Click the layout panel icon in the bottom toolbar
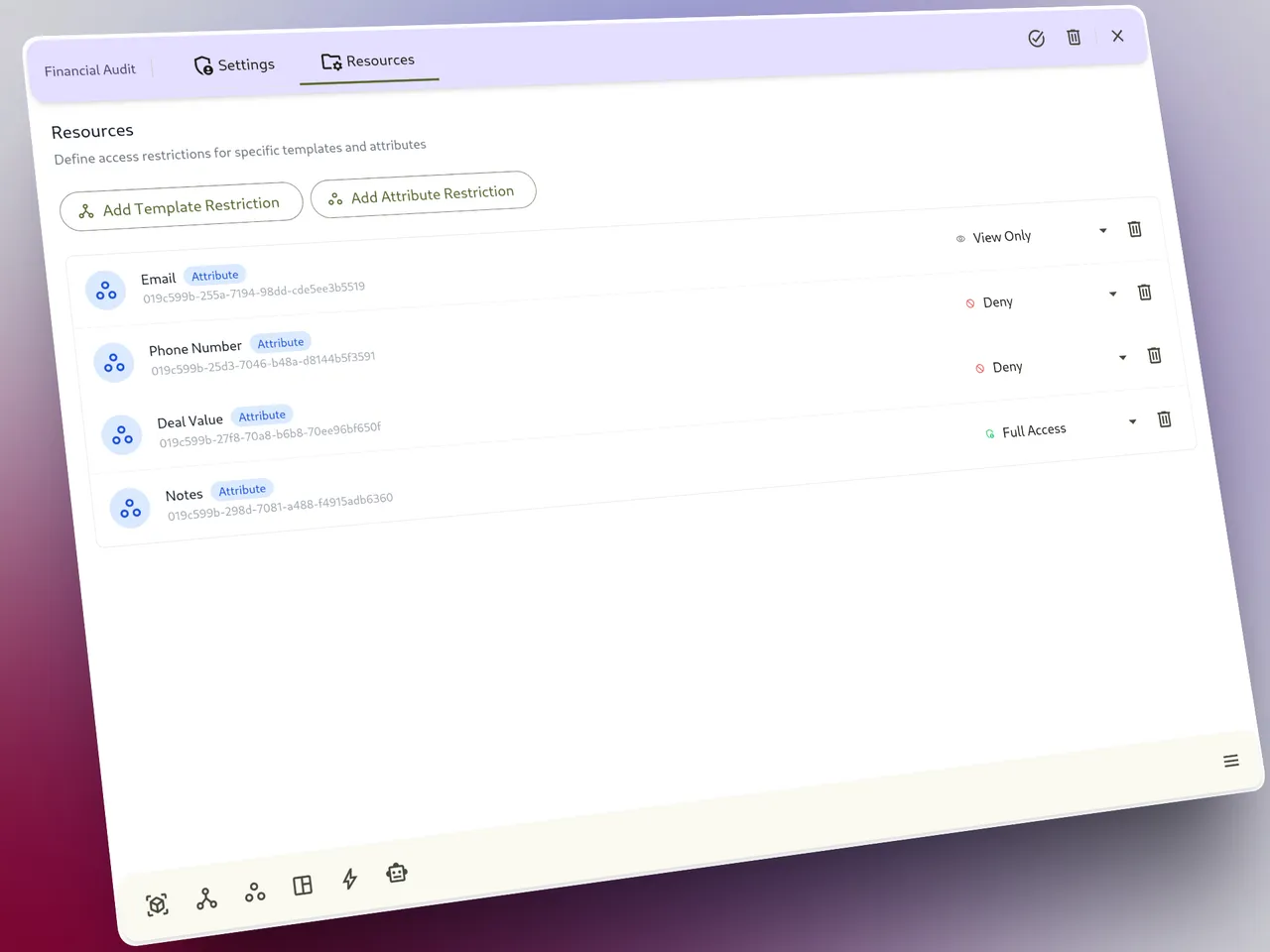 (303, 886)
